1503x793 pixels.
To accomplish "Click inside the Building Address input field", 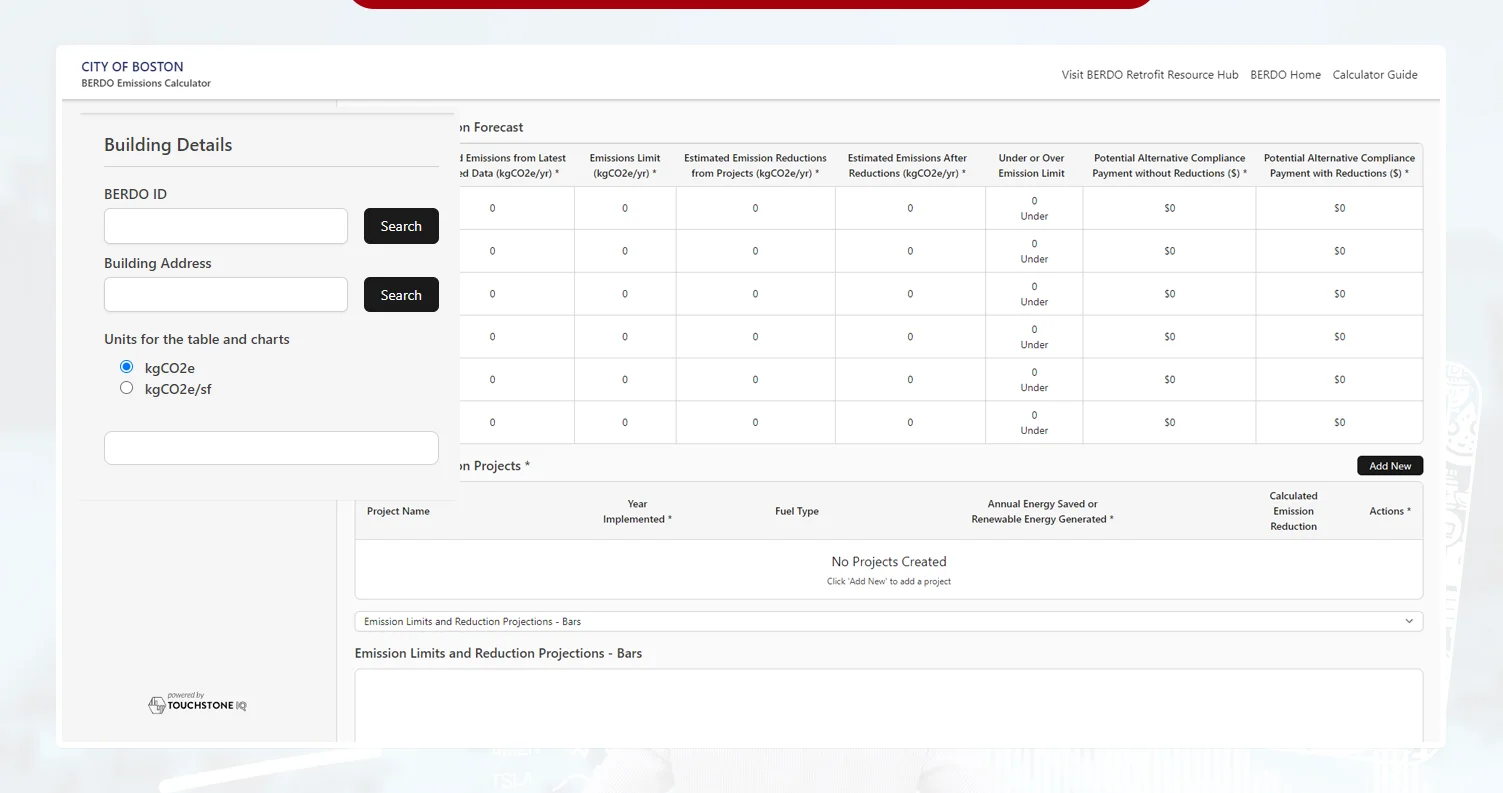I will pyautogui.click(x=225, y=294).
